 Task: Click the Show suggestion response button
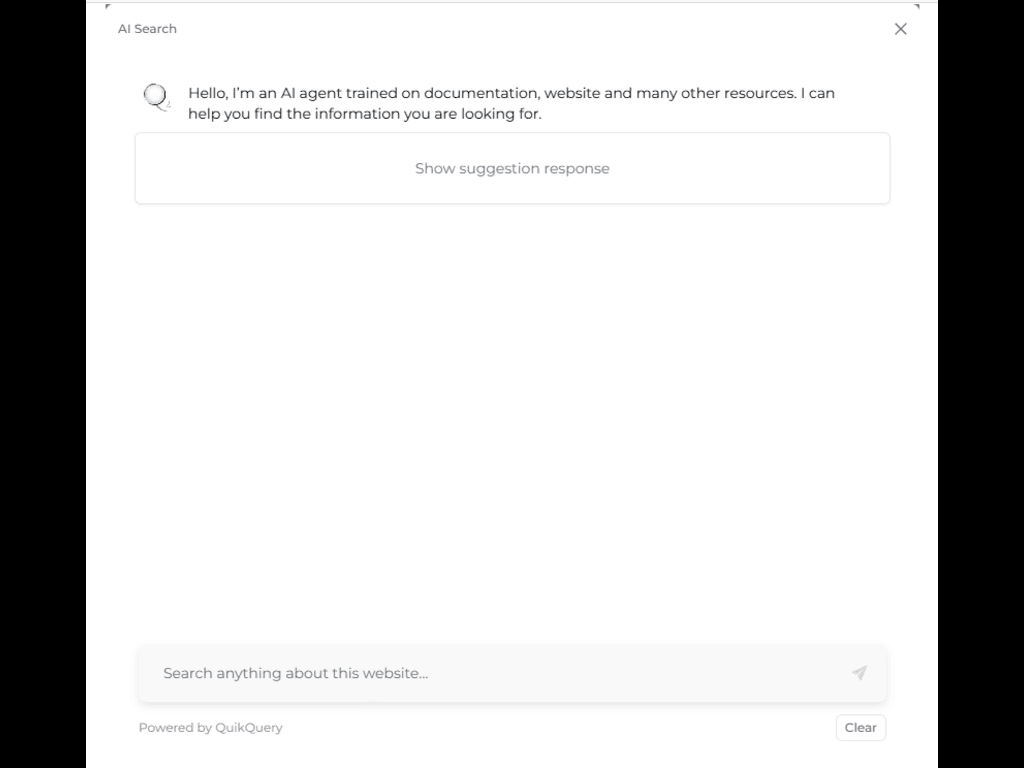[x=512, y=168]
